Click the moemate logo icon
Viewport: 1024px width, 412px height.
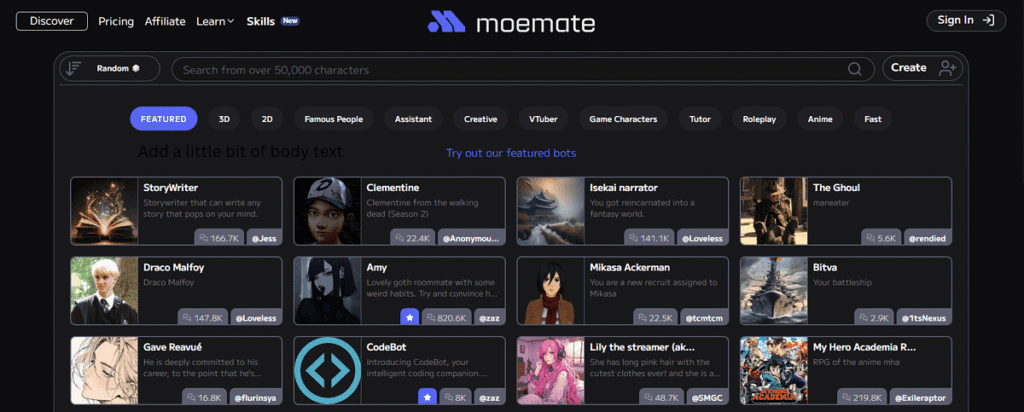(446, 22)
